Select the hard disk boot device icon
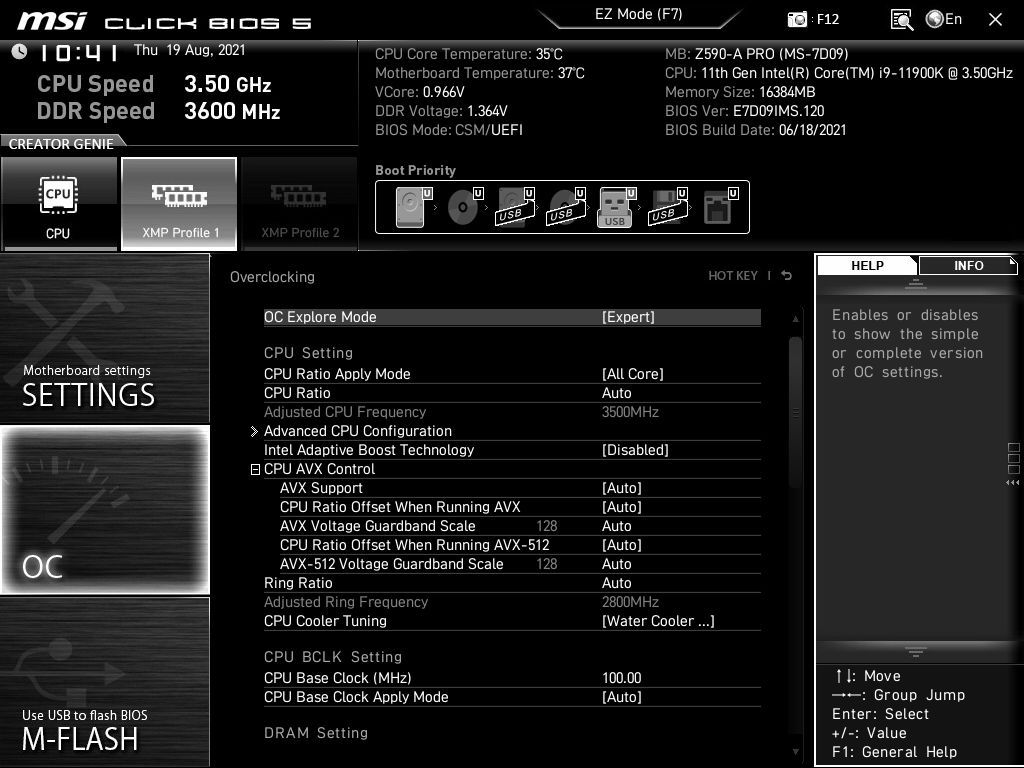Screen dimensions: 1024x768 pyautogui.click(x=413, y=206)
